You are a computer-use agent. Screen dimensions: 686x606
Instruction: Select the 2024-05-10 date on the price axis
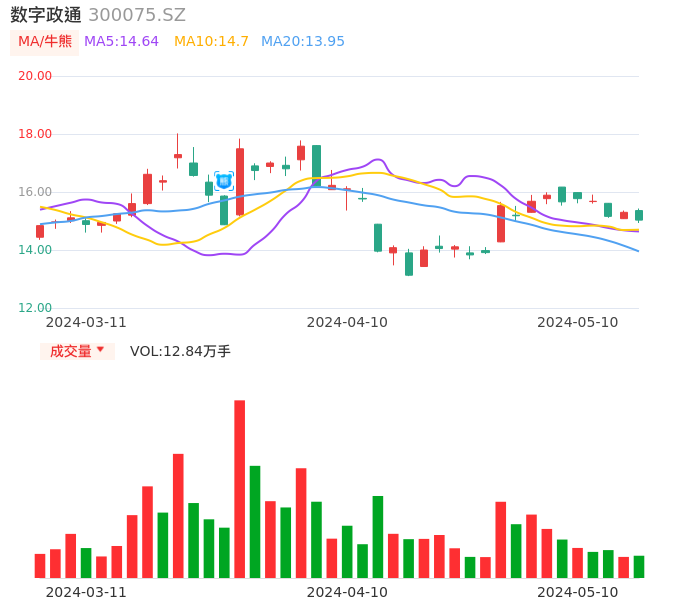tap(578, 322)
